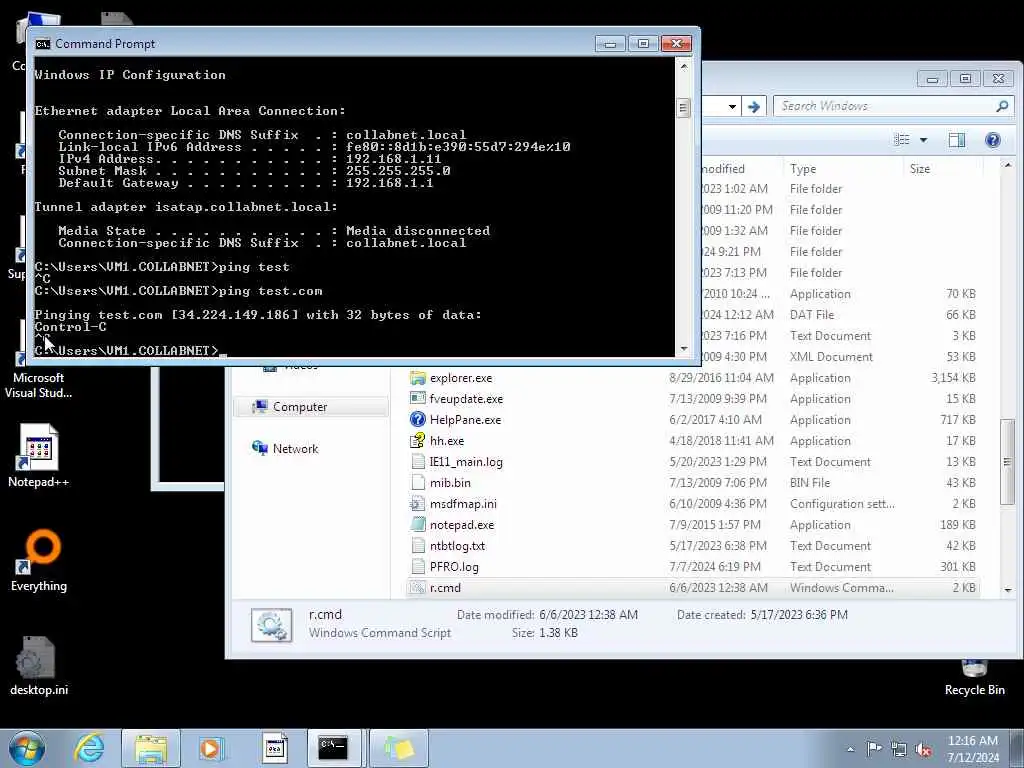The width and height of the screenshot is (1024, 768).
Task: Click the XML Document type cell
Action: click(831, 357)
